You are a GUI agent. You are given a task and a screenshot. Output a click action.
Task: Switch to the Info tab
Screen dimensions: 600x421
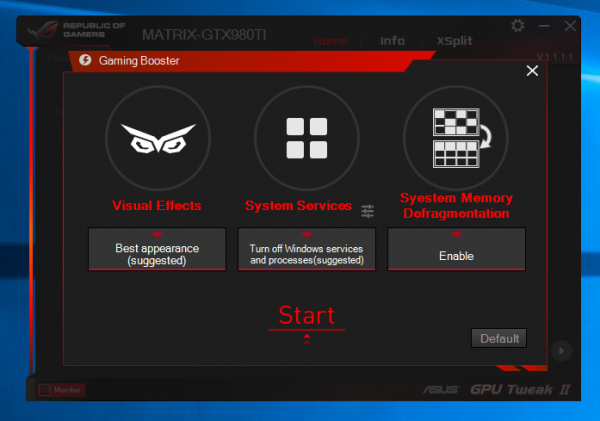[x=392, y=41]
